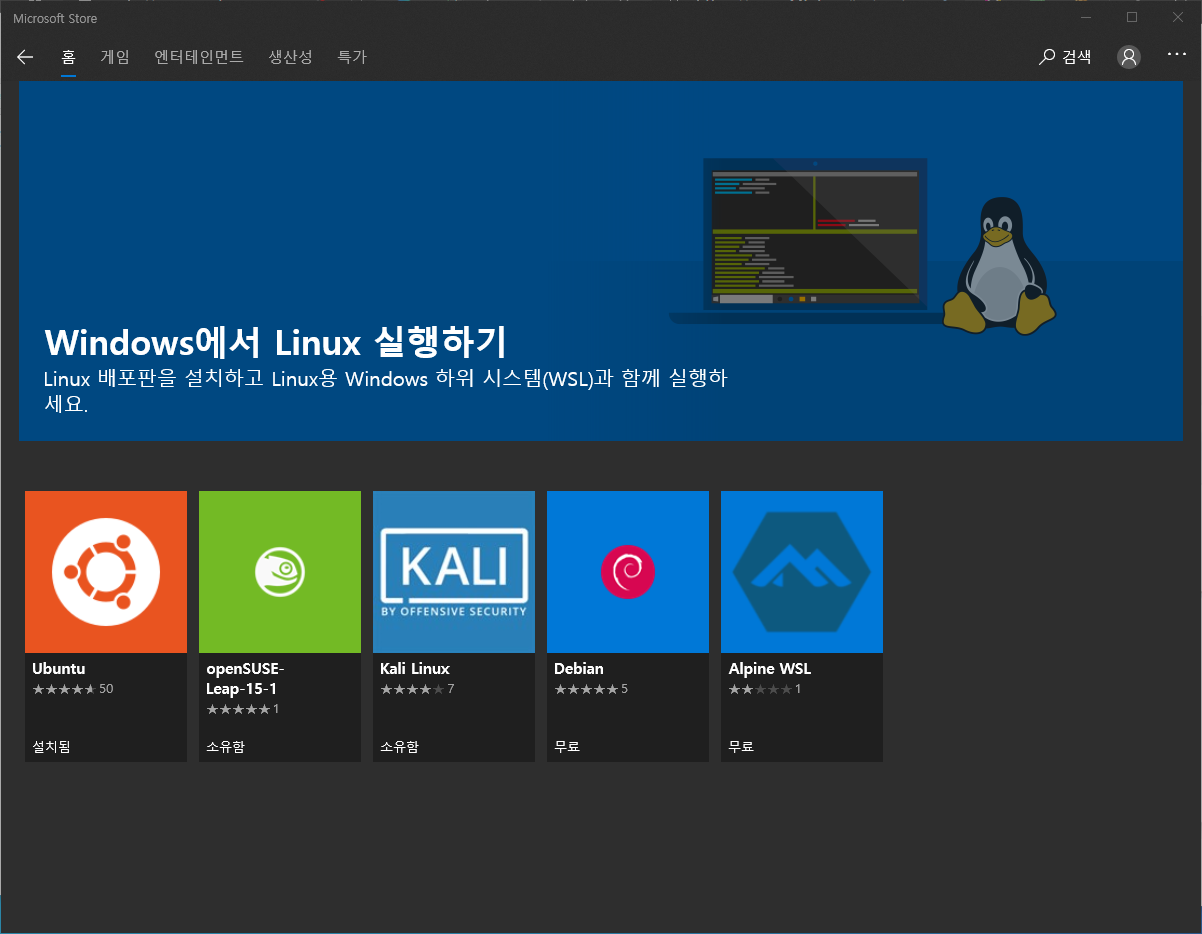Click Ubuntu's star rating
This screenshot has width=1202, height=934.
[64, 689]
